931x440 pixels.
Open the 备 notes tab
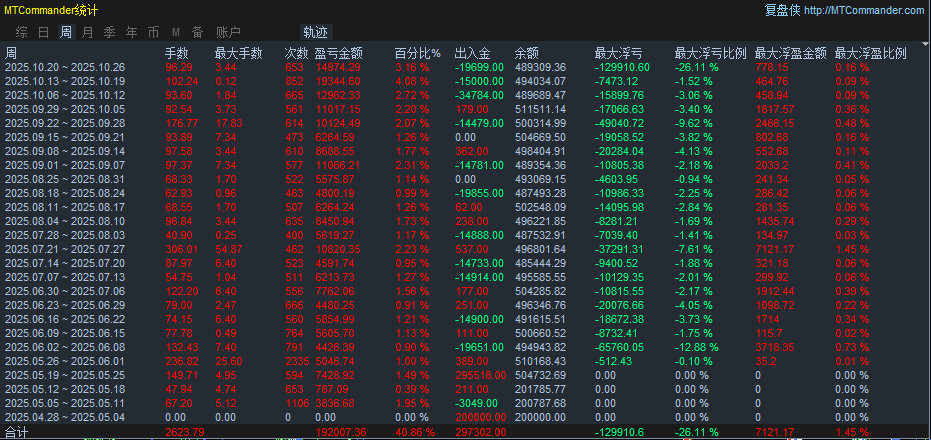pyautogui.click(x=198, y=33)
